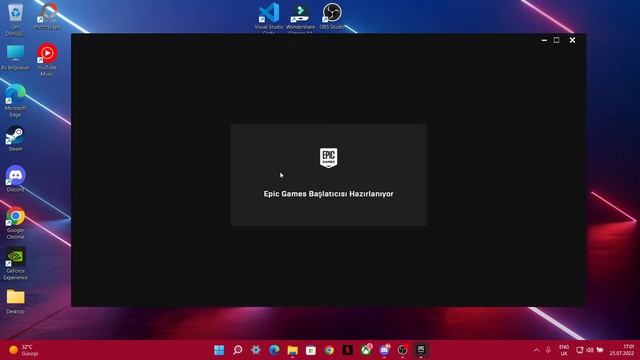Open the weather widget showing 32°C
The height and width of the screenshot is (360, 640).
[x=24, y=350]
